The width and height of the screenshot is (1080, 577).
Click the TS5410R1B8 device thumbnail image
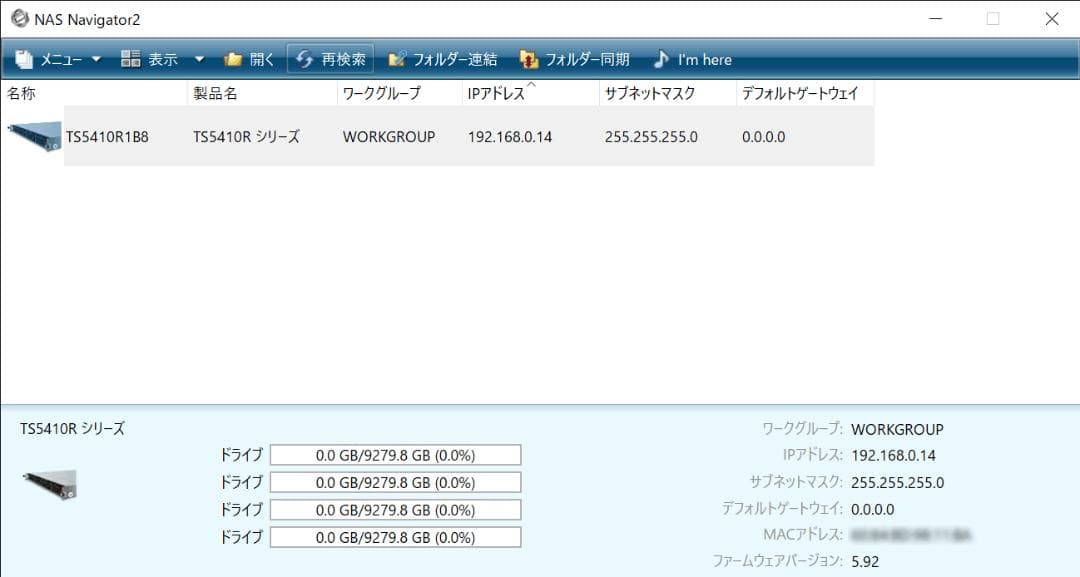pyautogui.click(x=32, y=136)
